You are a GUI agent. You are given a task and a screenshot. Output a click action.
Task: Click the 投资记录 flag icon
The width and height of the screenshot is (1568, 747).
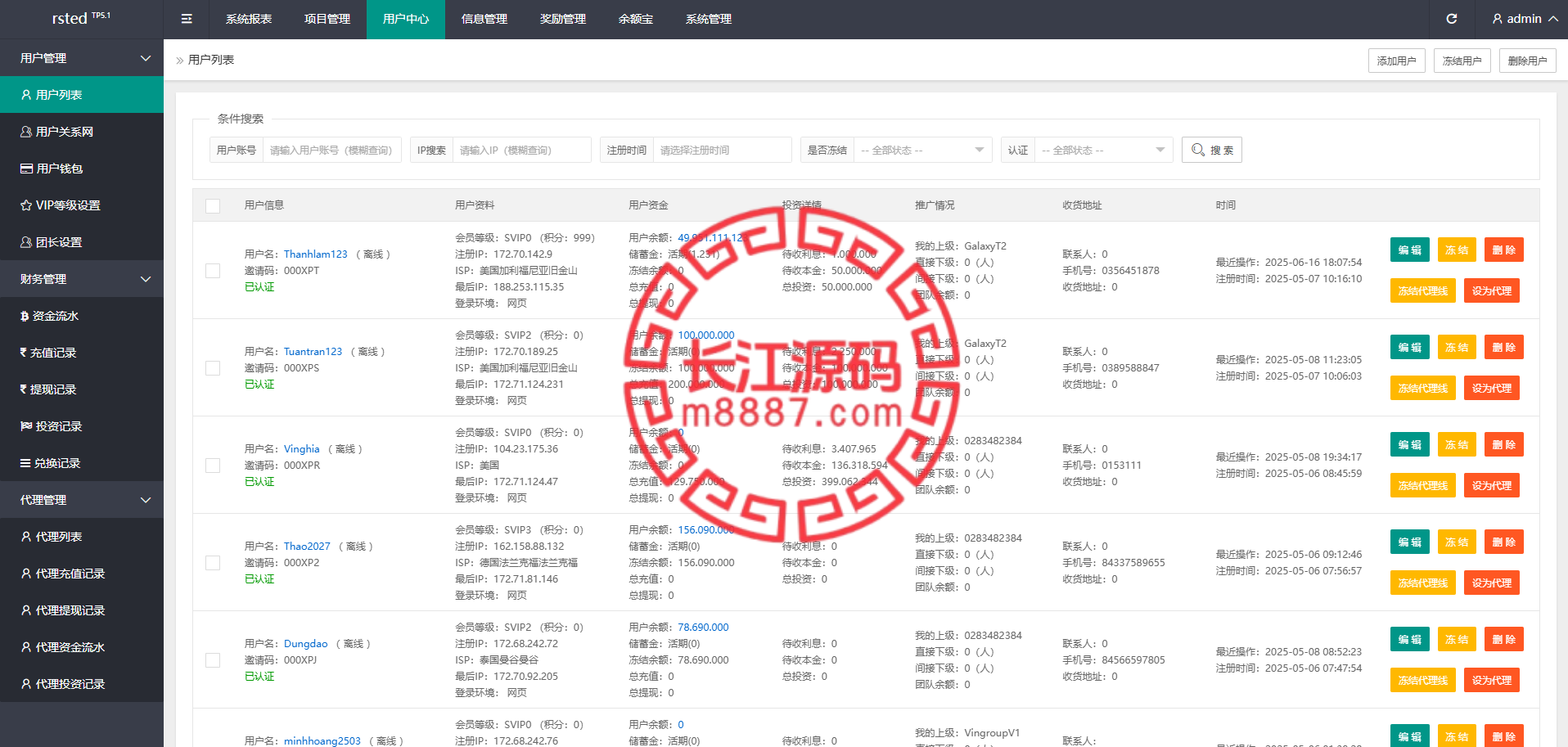point(26,426)
